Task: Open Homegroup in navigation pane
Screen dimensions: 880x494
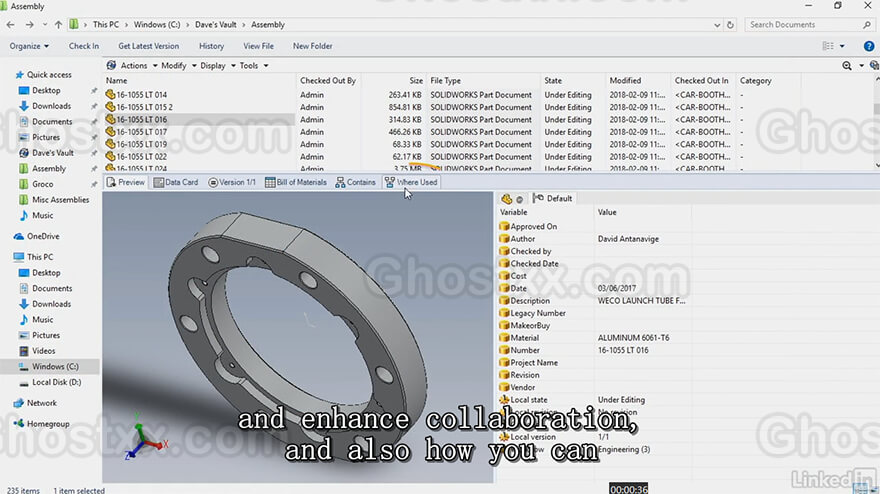Action: [x=48, y=424]
